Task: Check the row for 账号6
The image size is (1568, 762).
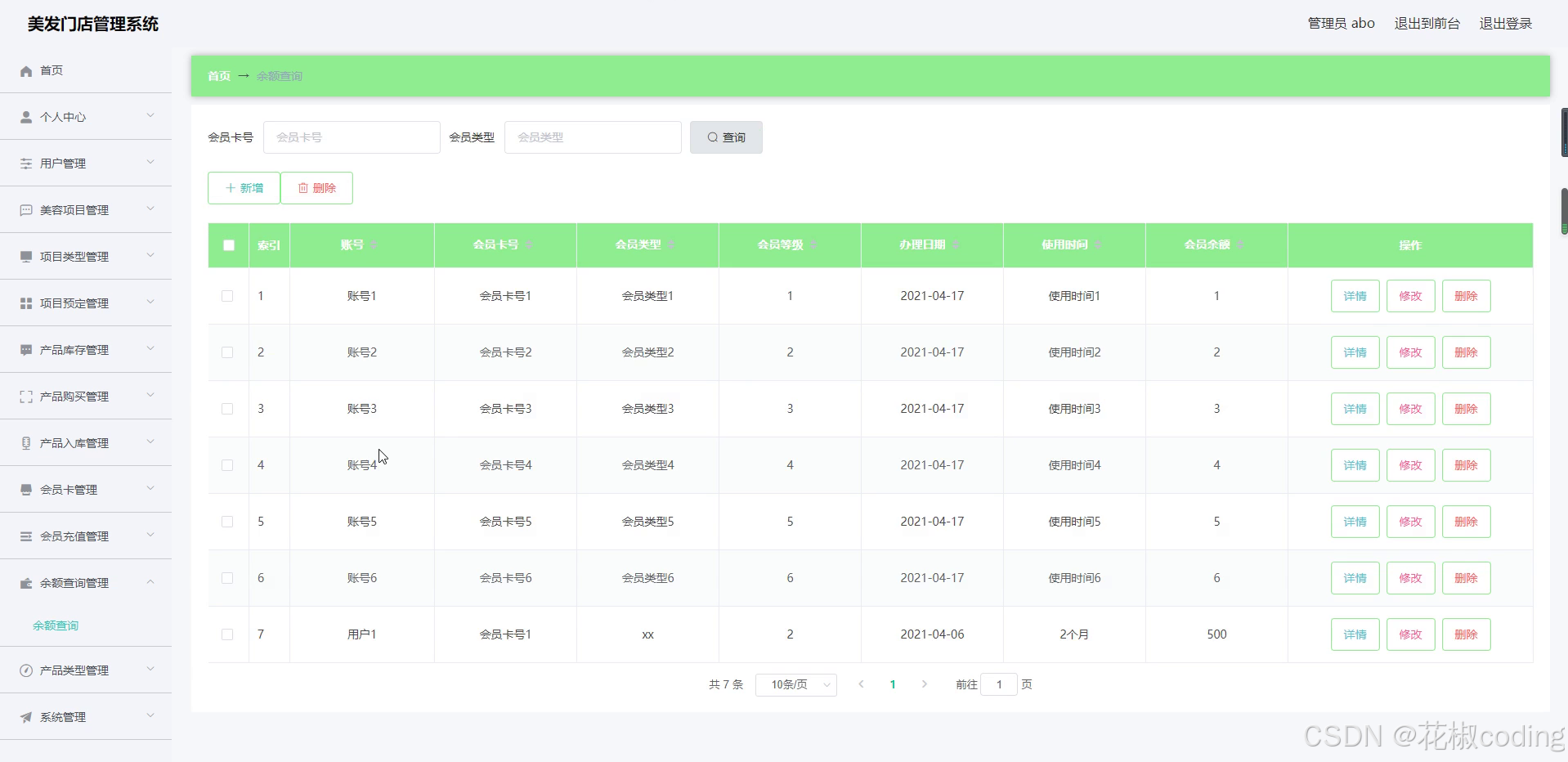Action: 227,578
